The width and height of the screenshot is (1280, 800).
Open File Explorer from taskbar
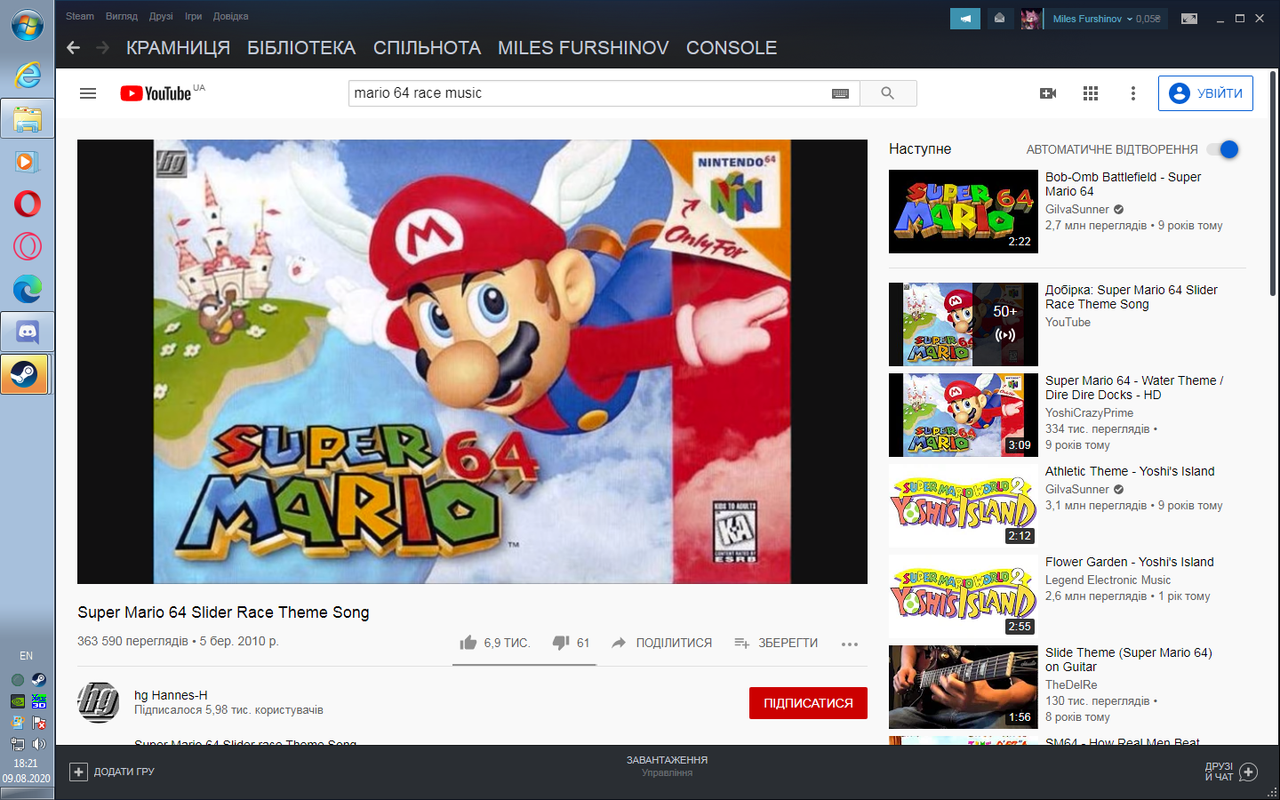click(x=27, y=118)
